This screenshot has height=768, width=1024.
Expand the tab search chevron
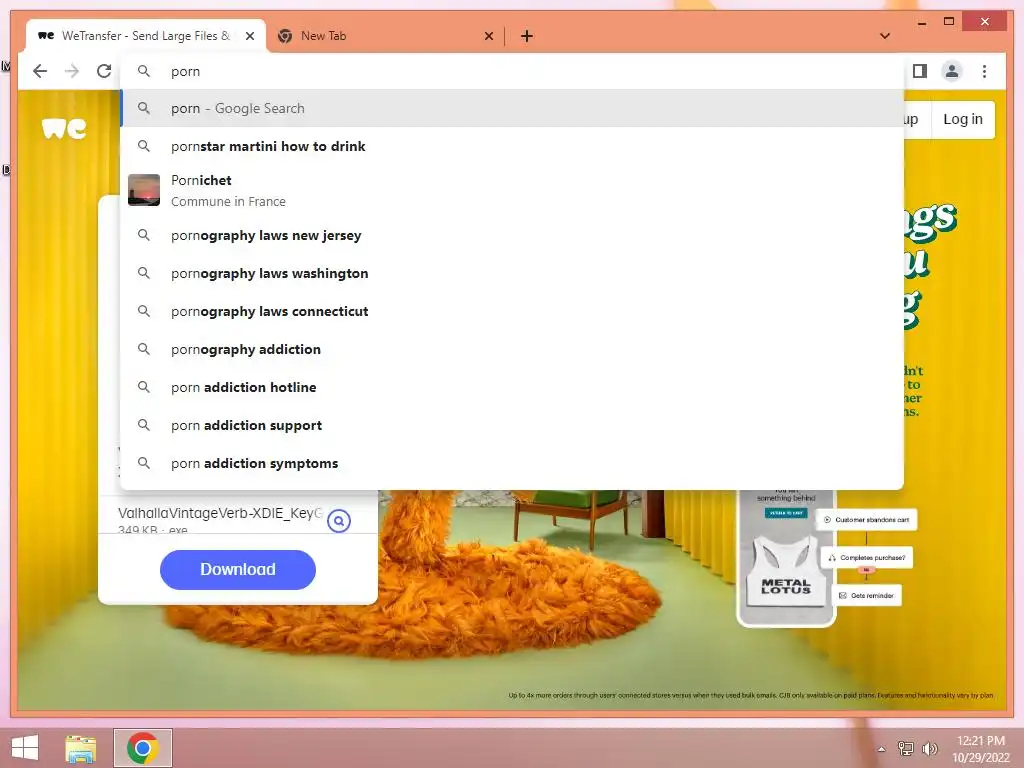885,36
